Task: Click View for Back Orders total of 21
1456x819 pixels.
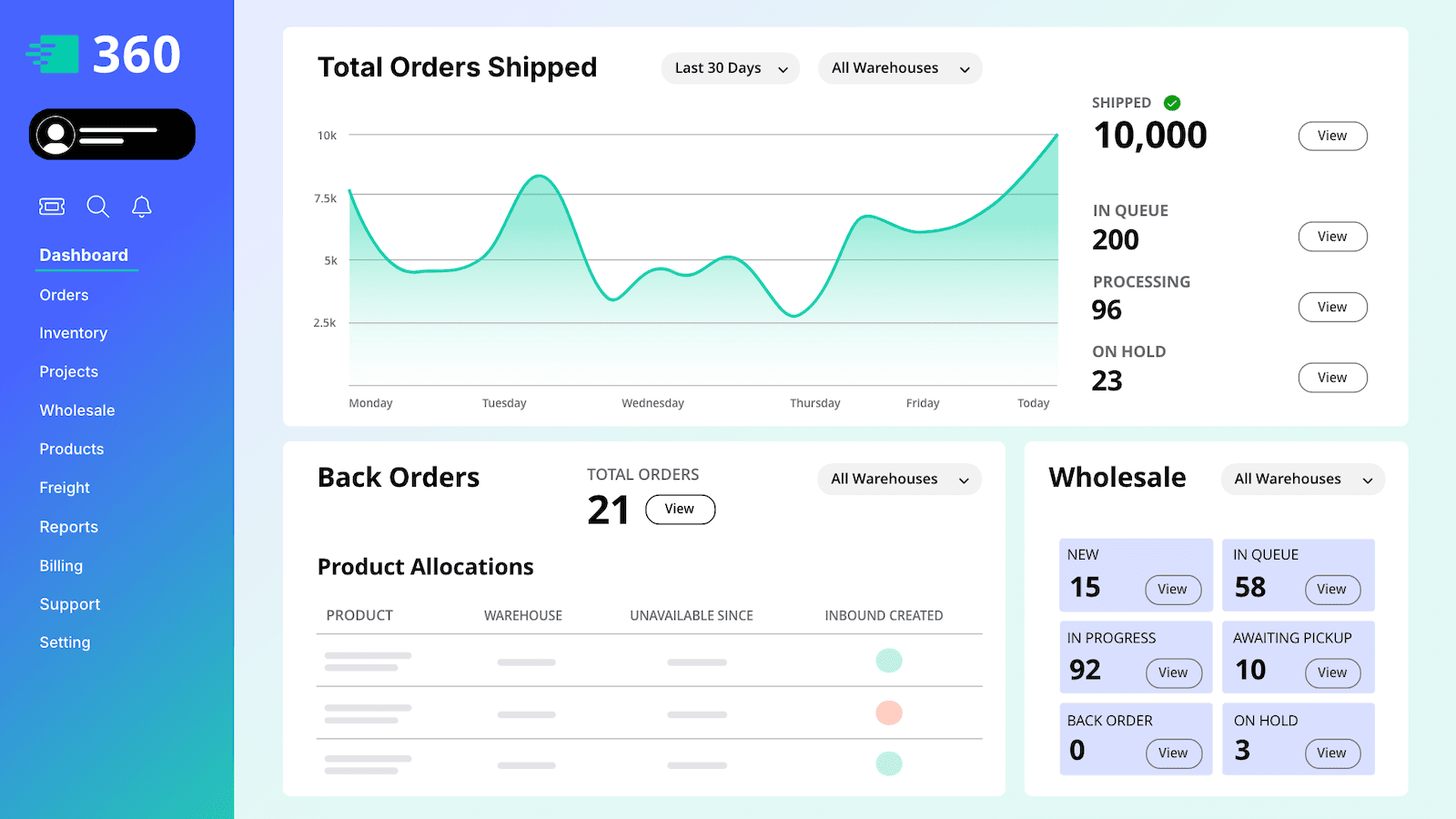Action: click(680, 509)
